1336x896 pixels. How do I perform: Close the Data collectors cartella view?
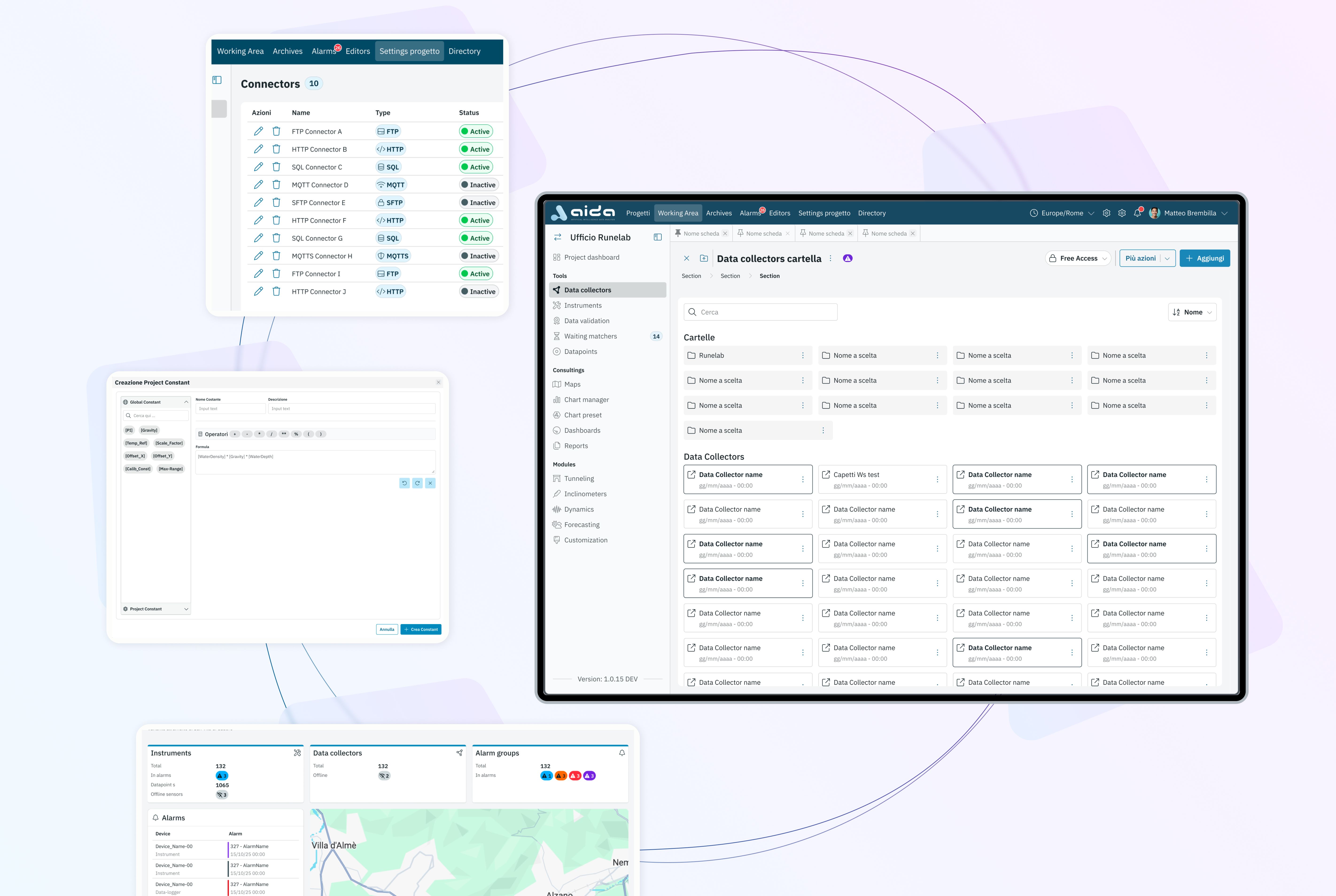coord(687,258)
